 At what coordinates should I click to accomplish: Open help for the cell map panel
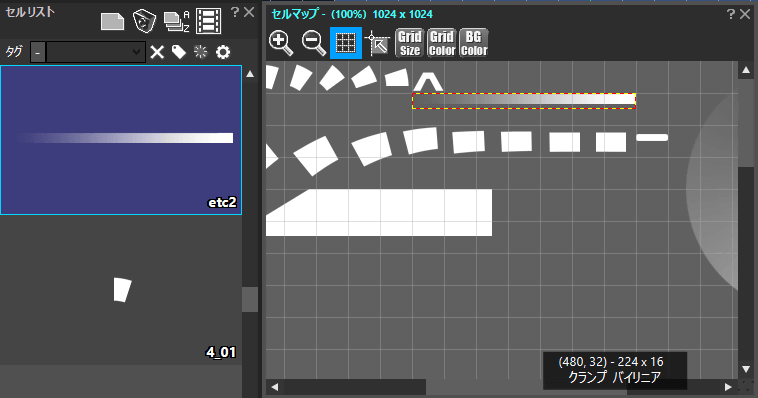(x=731, y=14)
